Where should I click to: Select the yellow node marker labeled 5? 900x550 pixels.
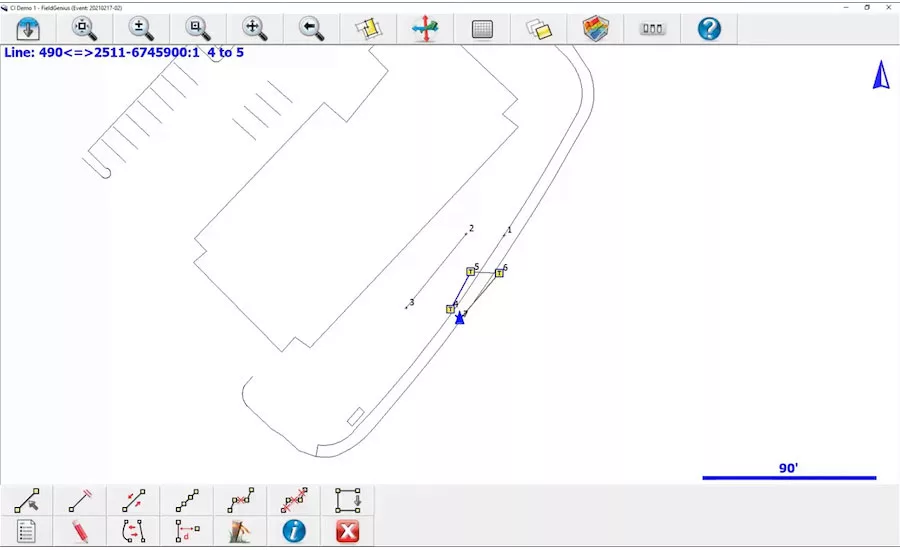click(x=471, y=272)
